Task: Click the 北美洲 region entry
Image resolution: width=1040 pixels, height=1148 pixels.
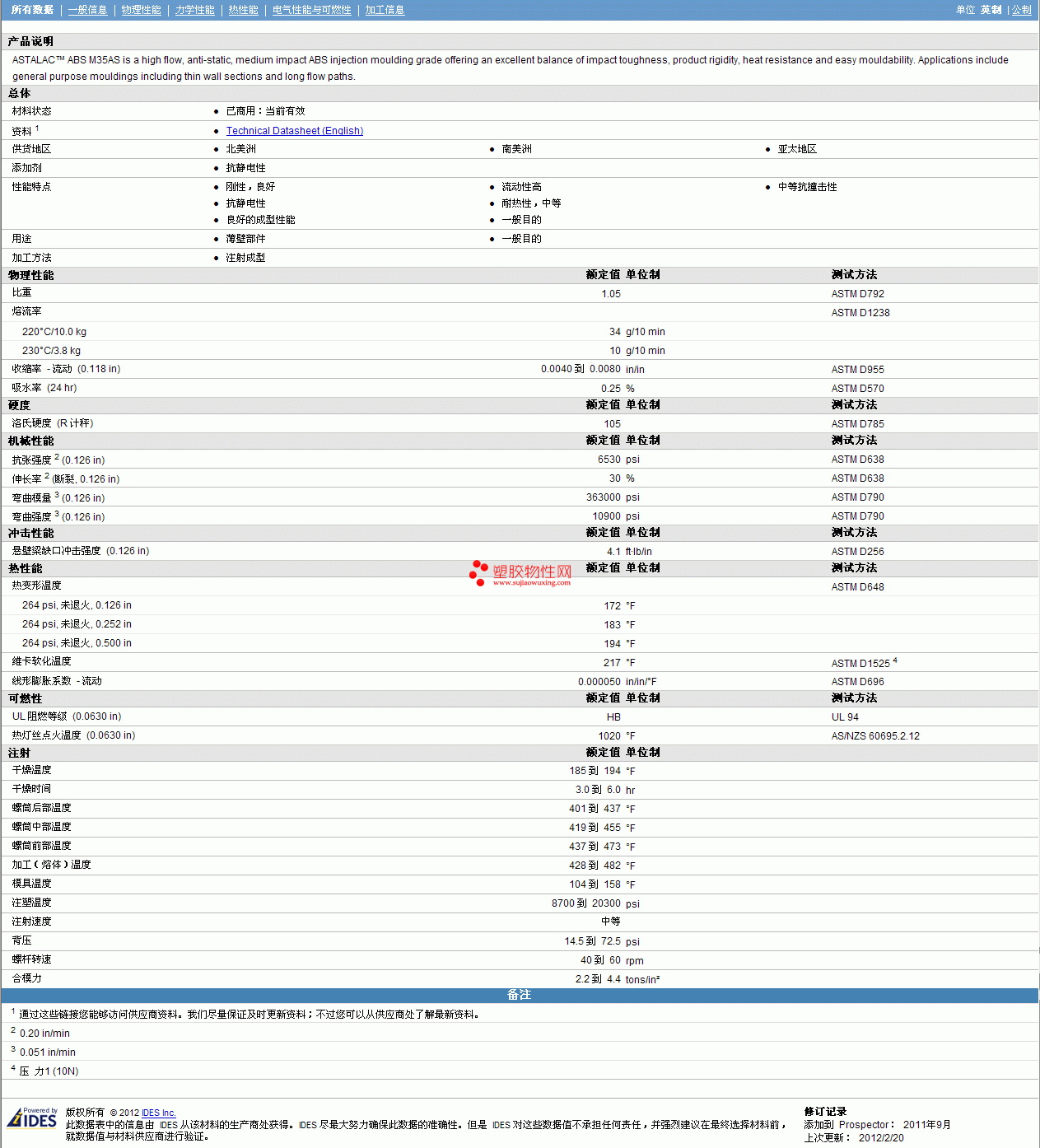Action: [x=241, y=149]
